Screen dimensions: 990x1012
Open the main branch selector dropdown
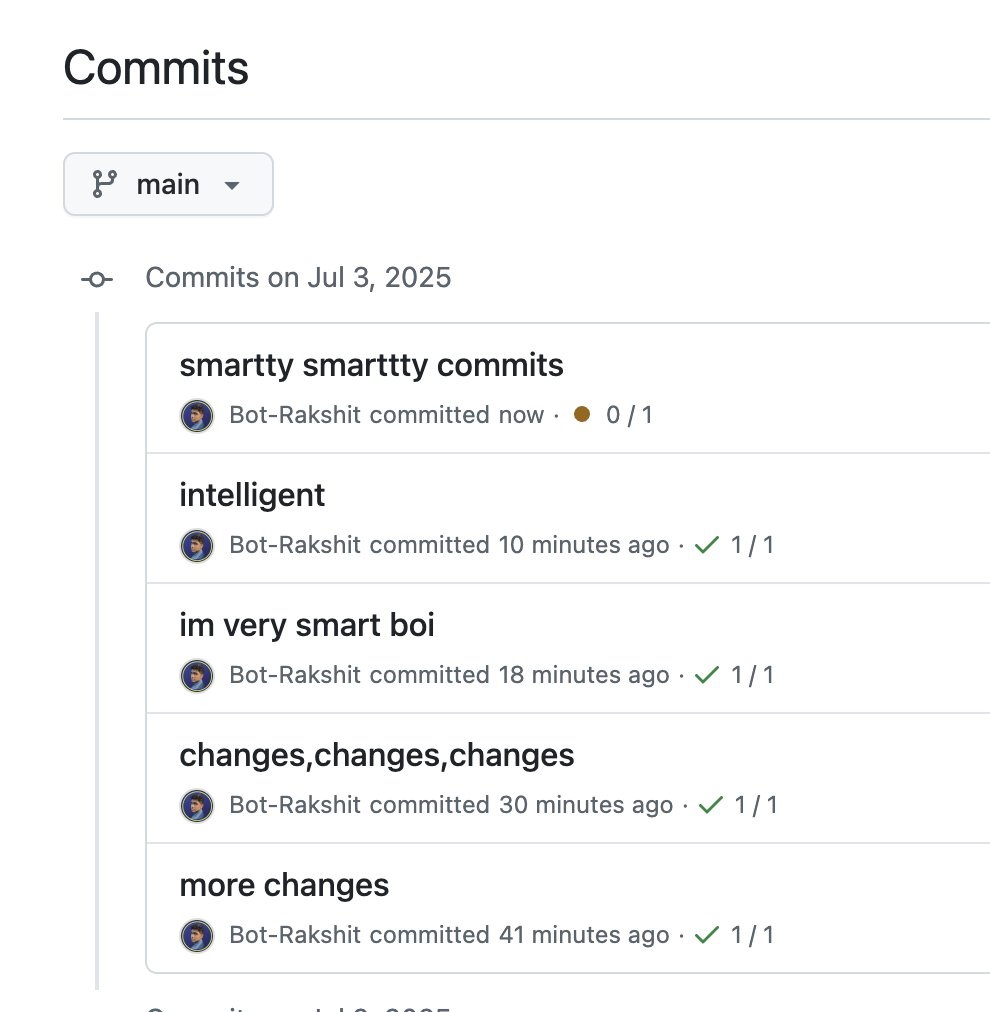168,185
